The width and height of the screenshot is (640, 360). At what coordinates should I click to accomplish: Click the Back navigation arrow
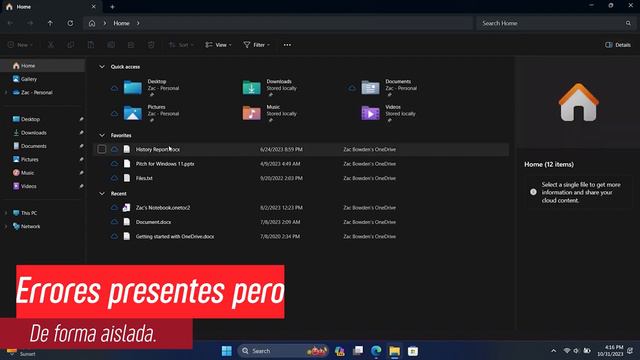11,23
